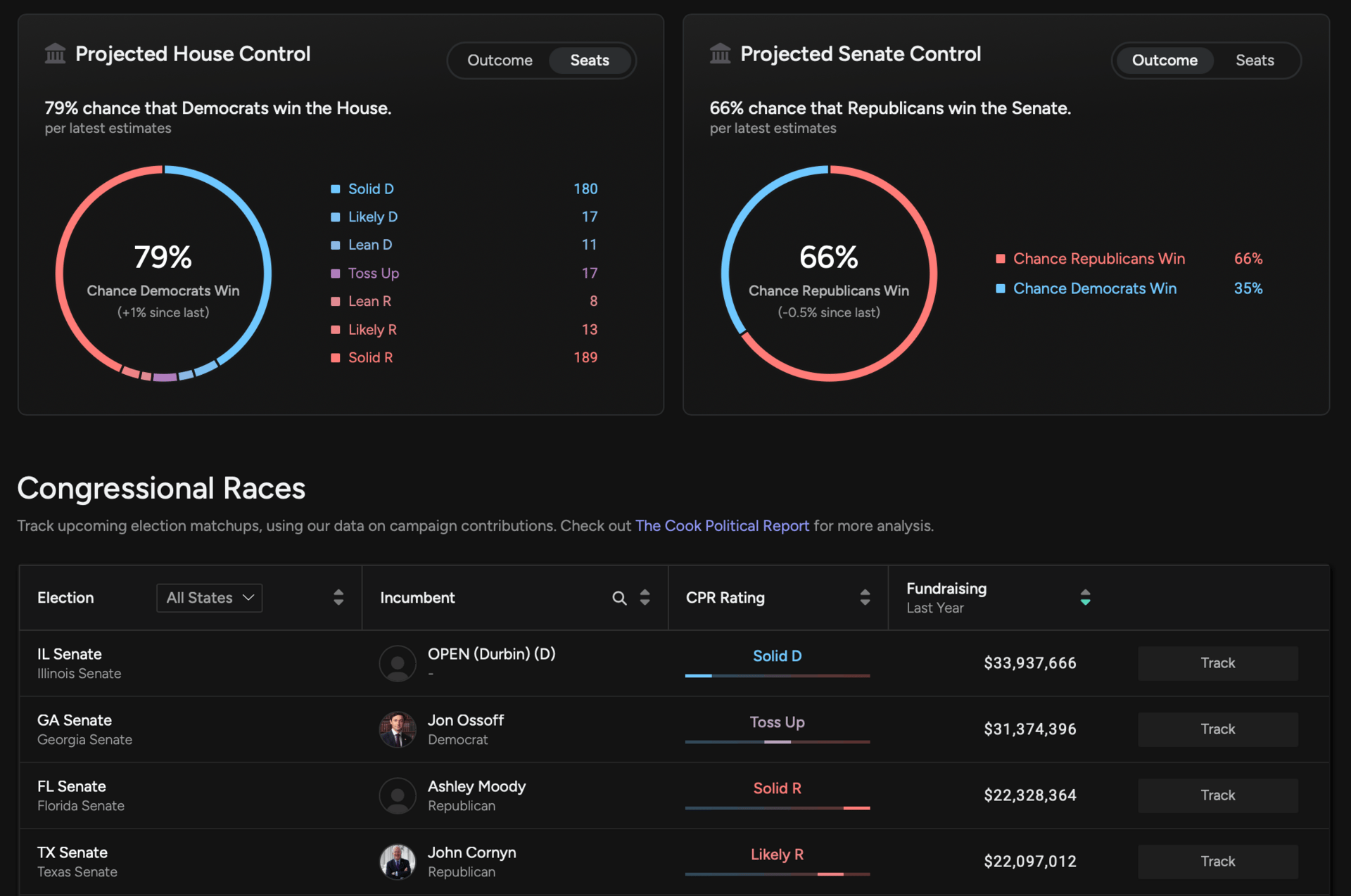Sort by CPR Rating column arrows

(865, 598)
